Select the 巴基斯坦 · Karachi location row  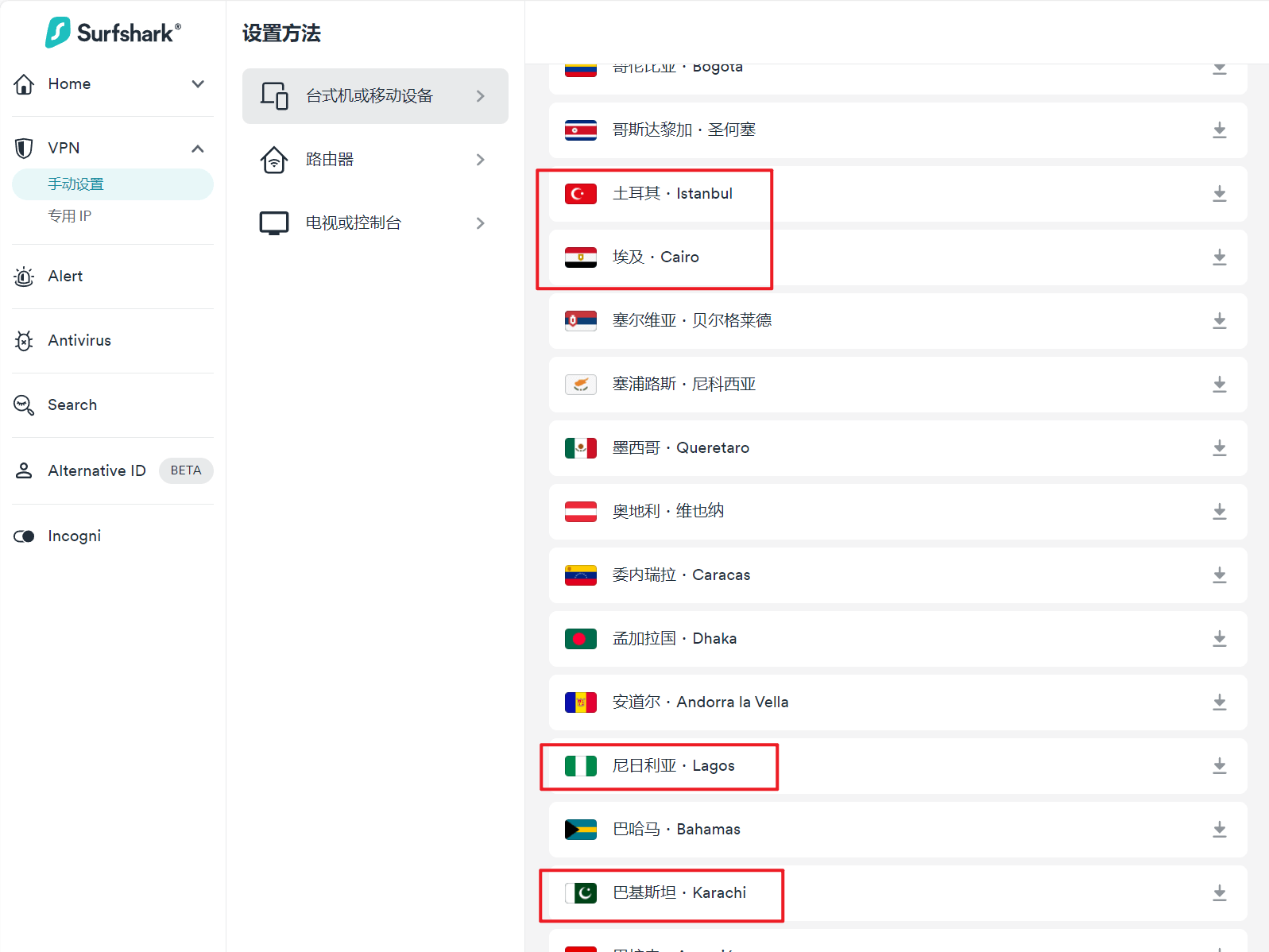tap(898, 893)
